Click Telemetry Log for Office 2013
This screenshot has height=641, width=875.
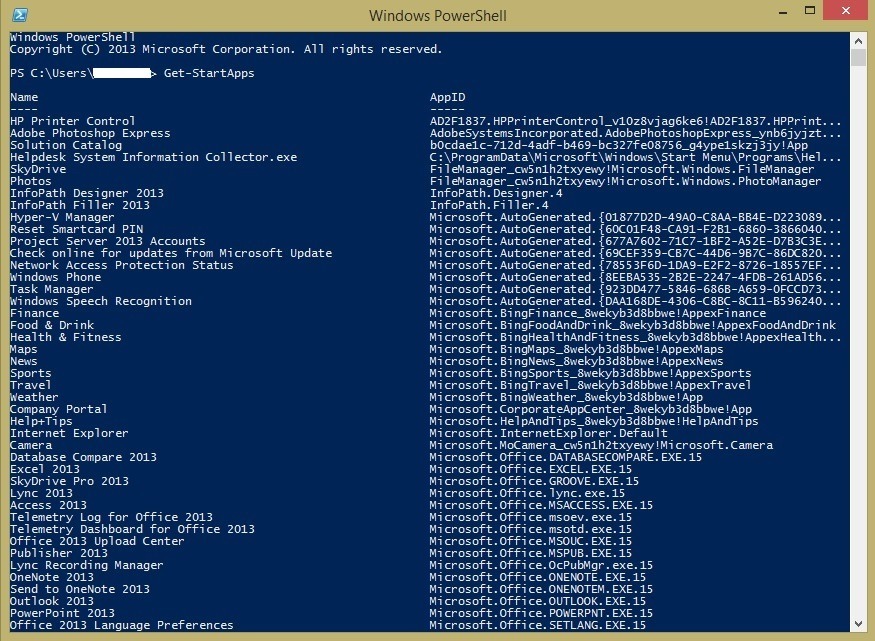pos(112,517)
